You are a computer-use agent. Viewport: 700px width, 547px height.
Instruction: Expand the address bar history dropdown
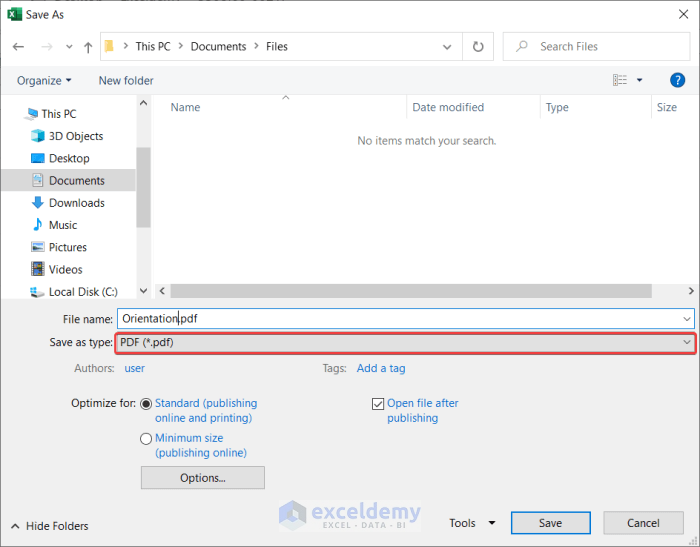(x=447, y=46)
